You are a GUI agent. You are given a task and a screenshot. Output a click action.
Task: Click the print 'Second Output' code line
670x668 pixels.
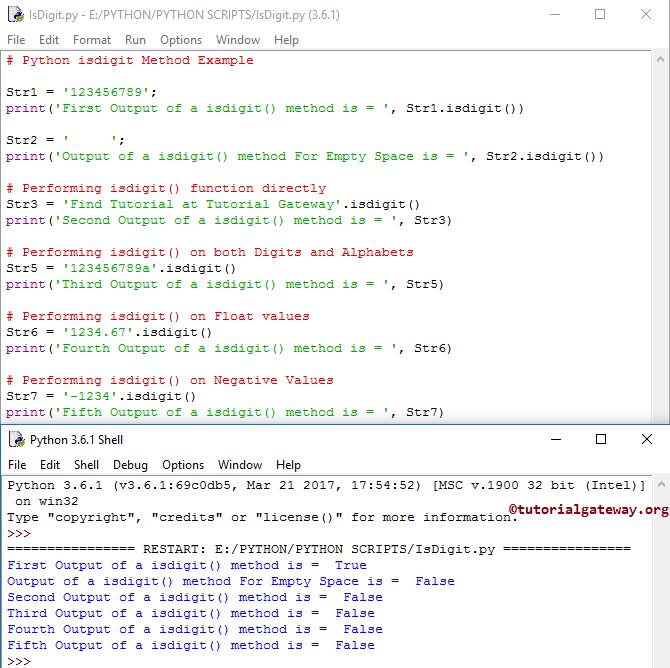229,220
